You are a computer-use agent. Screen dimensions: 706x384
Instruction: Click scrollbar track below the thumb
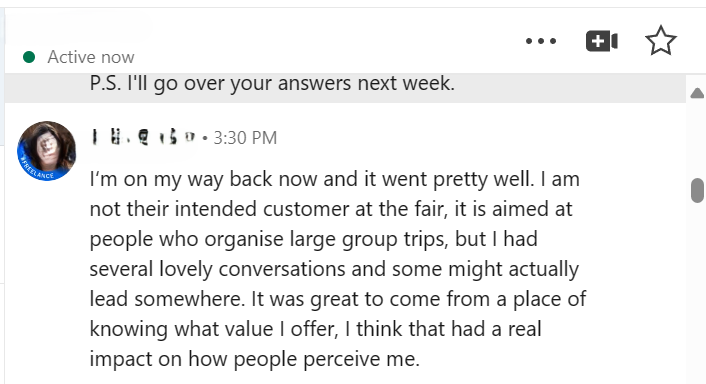(697, 293)
